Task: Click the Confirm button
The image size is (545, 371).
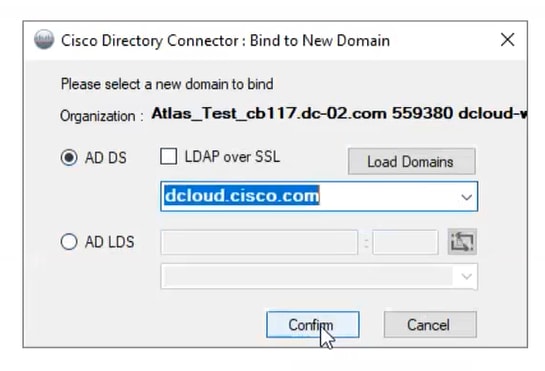Action: (312, 325)
